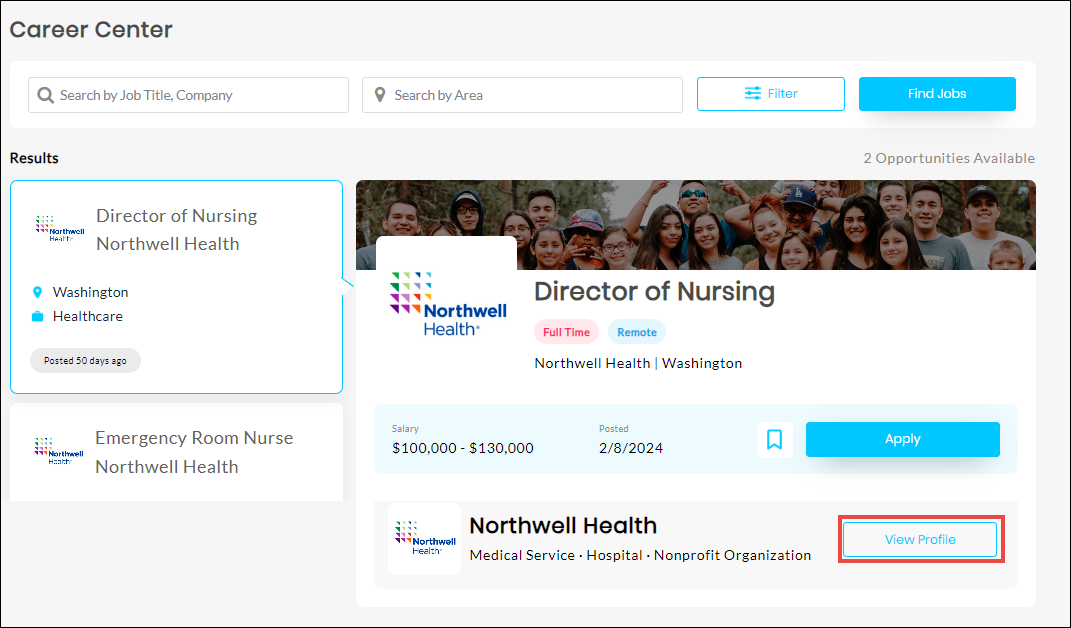Click the Full Time tag
The height and width of the screenshot is (628, 1071).
[566, 332]
